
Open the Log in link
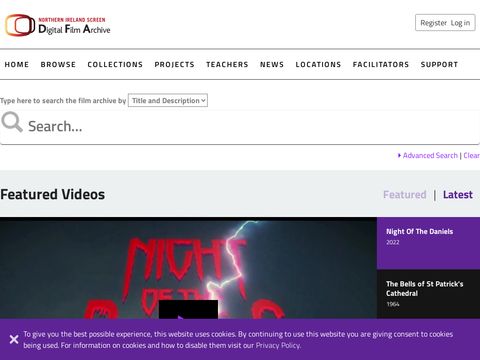[460, 23]
